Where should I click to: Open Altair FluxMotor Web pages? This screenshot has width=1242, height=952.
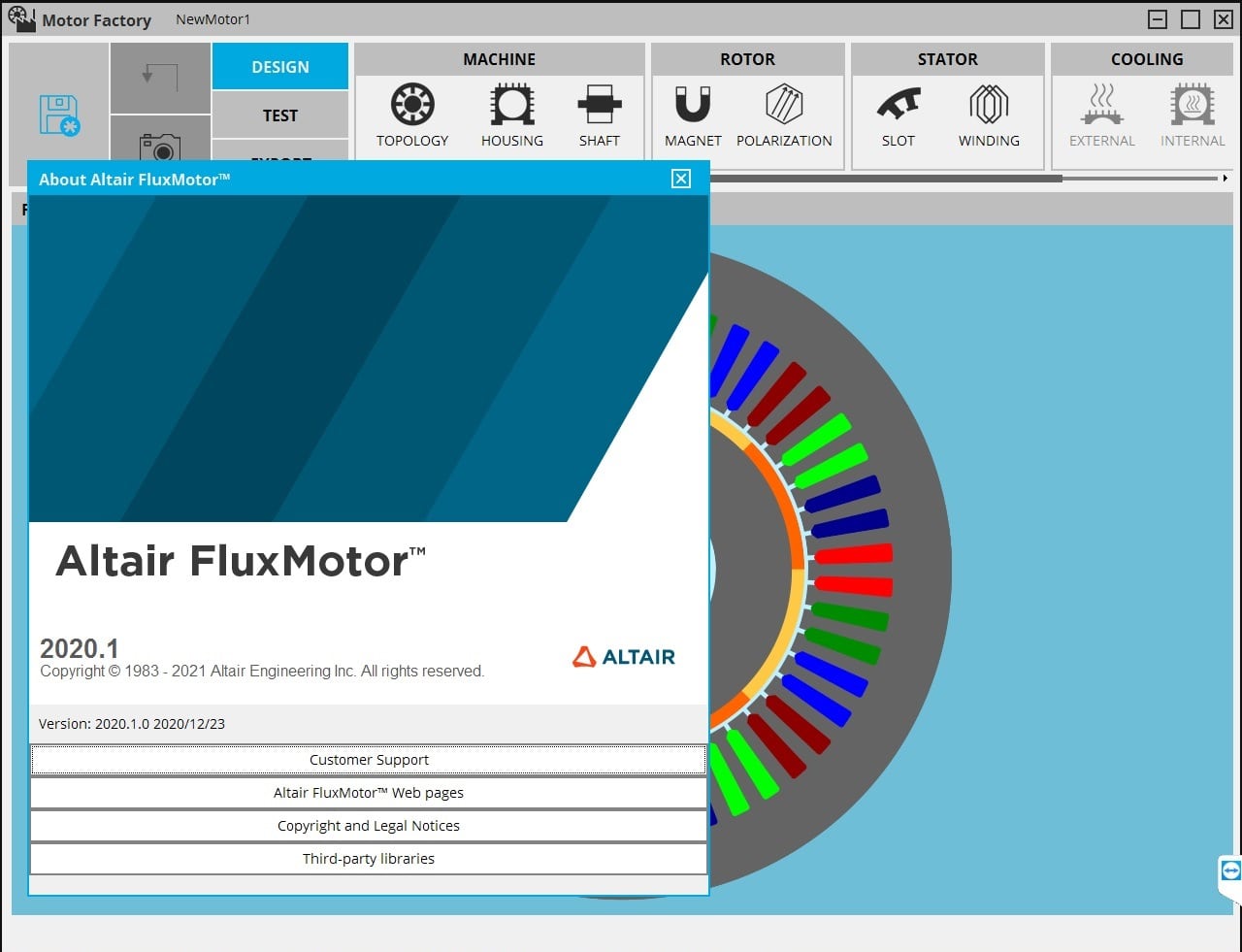pyautogui.click(x=369, y=793)
